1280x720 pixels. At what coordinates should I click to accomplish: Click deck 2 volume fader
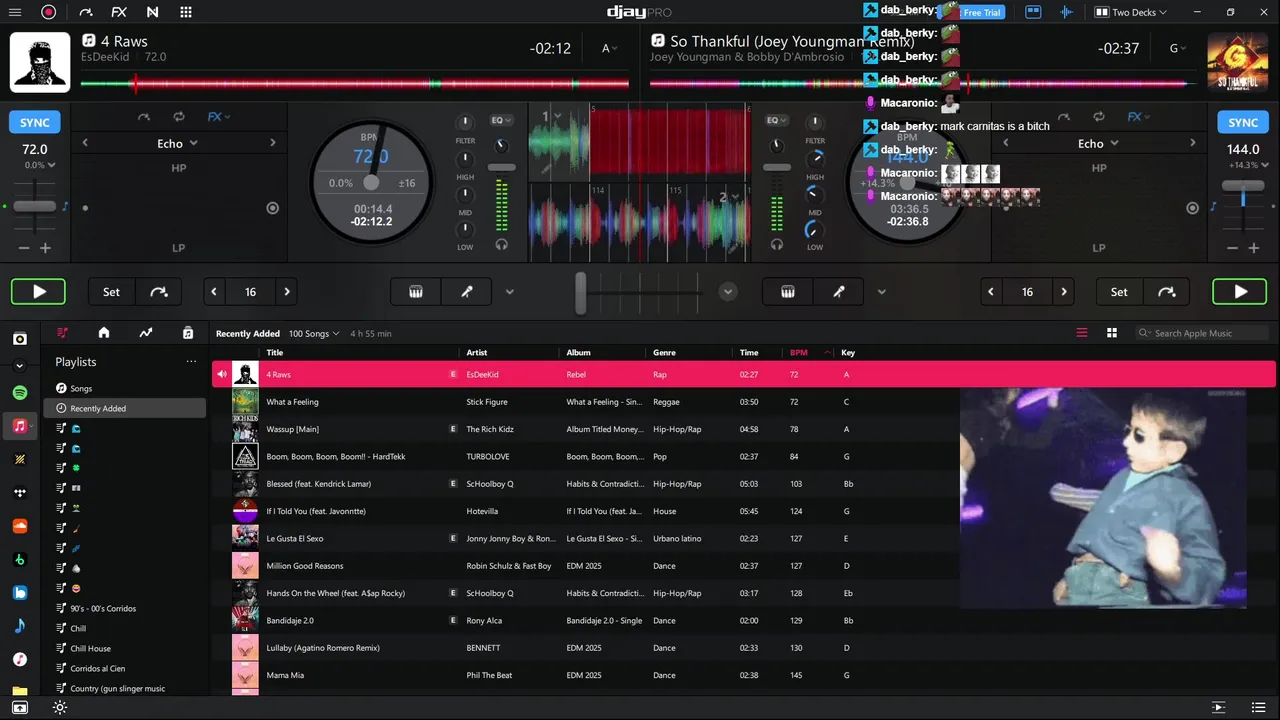(777, 167)
